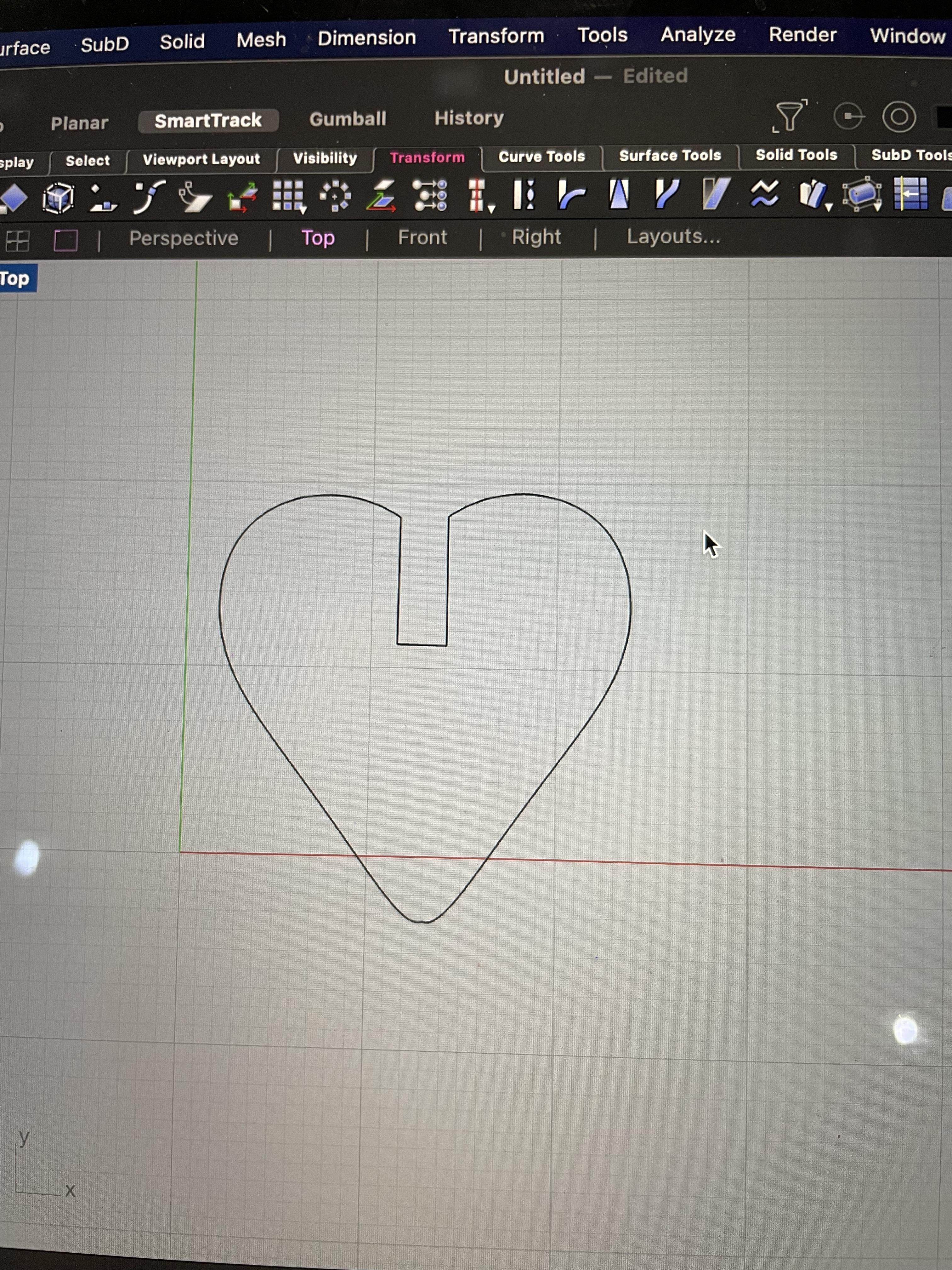Click the Layouts... button
This screenshot has width=952, height=1270.
(x=673, y=237)
